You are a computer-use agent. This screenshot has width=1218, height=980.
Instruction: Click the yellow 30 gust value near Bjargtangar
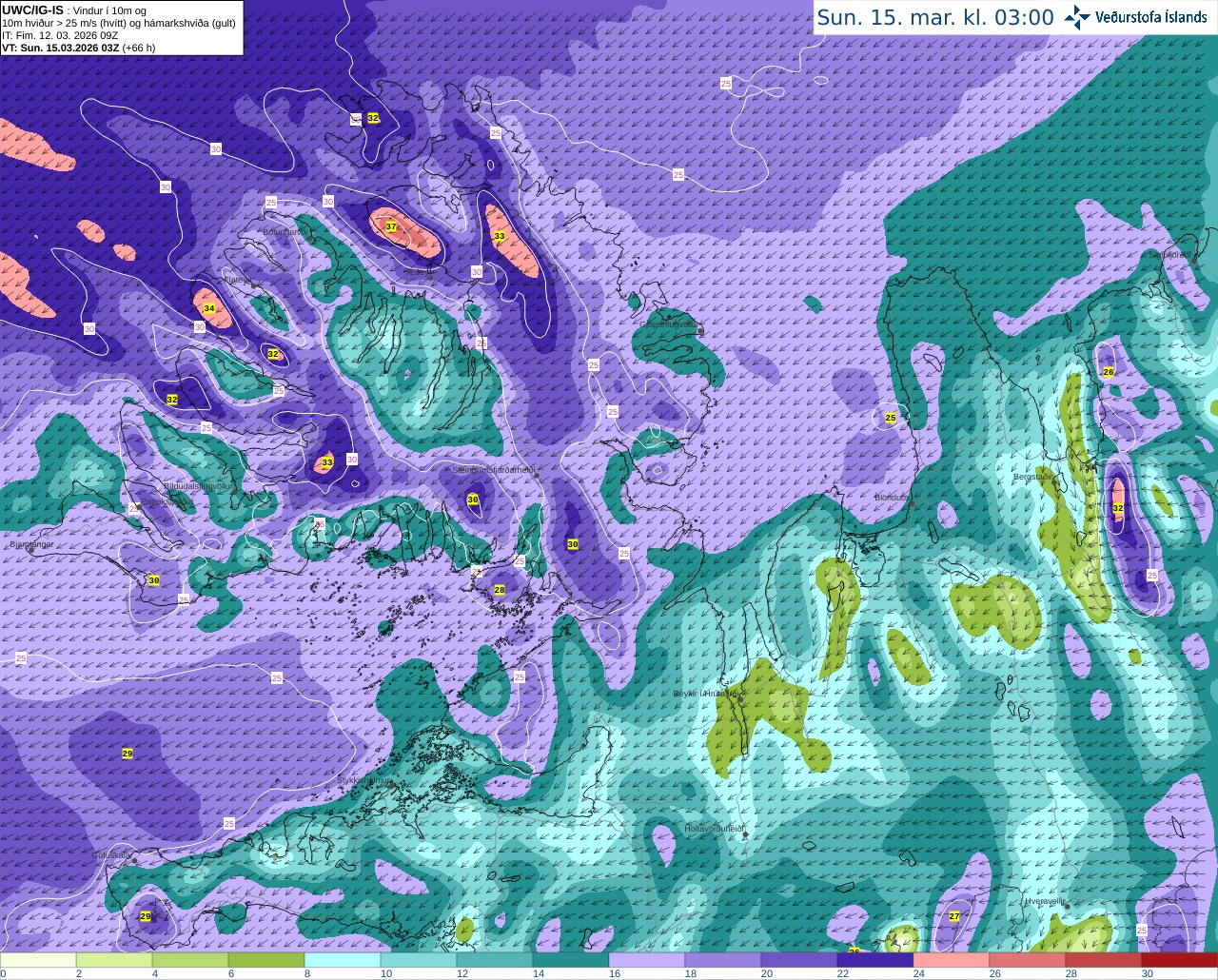pyautogui.click(x=154, y=580)
